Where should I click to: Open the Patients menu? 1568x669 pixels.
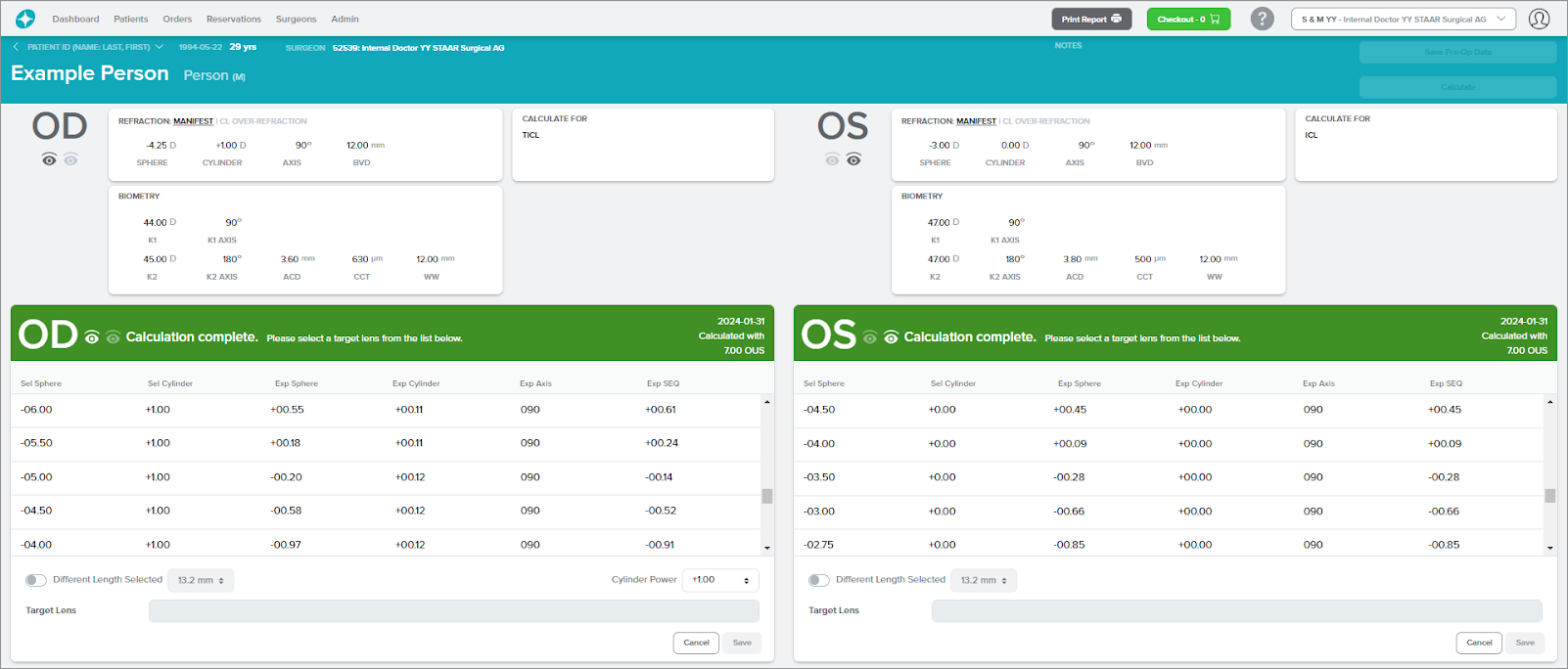[x=130, y=19]
